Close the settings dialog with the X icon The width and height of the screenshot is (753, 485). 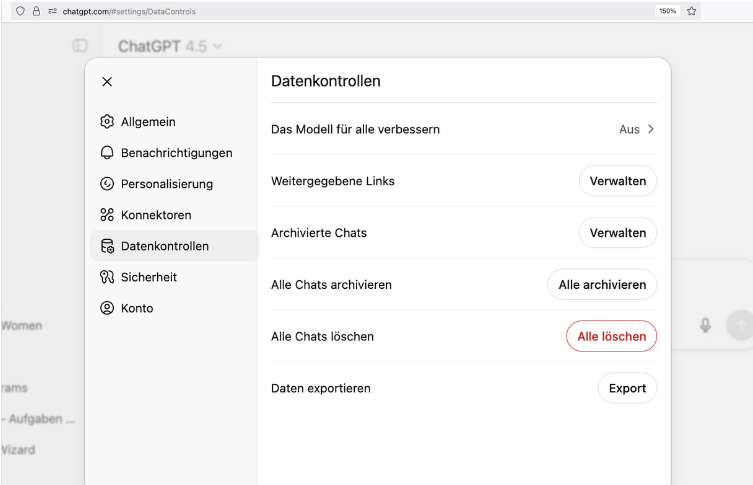(x=107, y=82)
